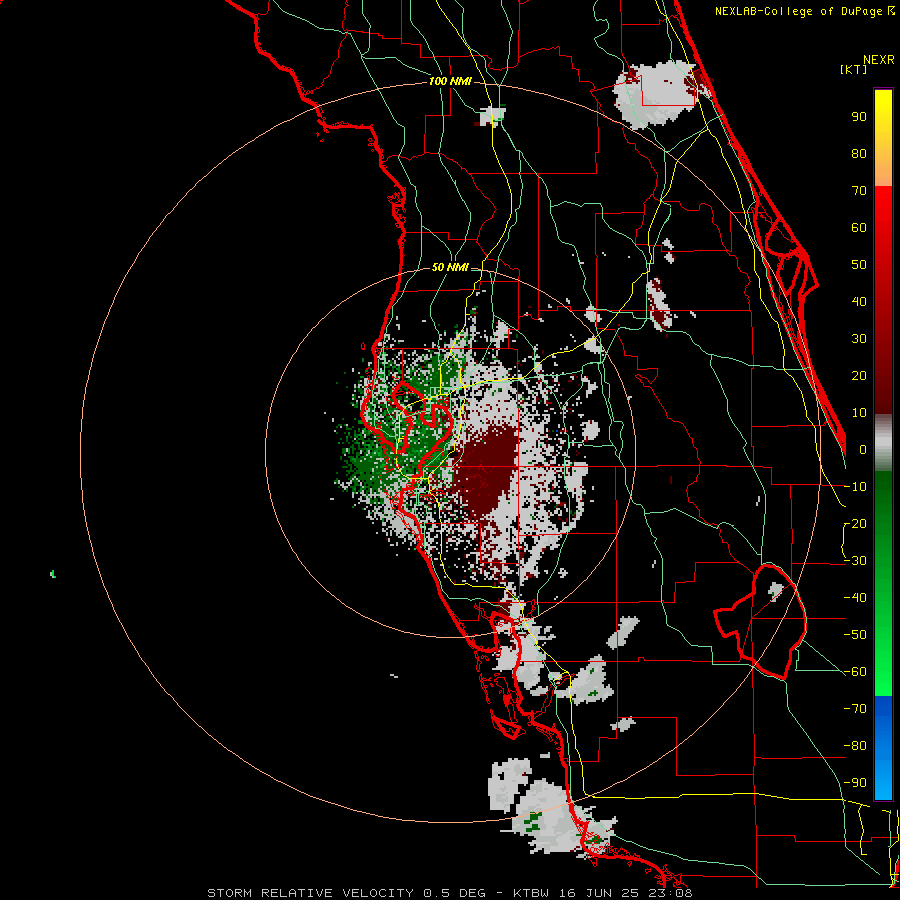900x900 pixels.
Task: Click the gray zero-velocity segment of color bar
Action: 883,443
